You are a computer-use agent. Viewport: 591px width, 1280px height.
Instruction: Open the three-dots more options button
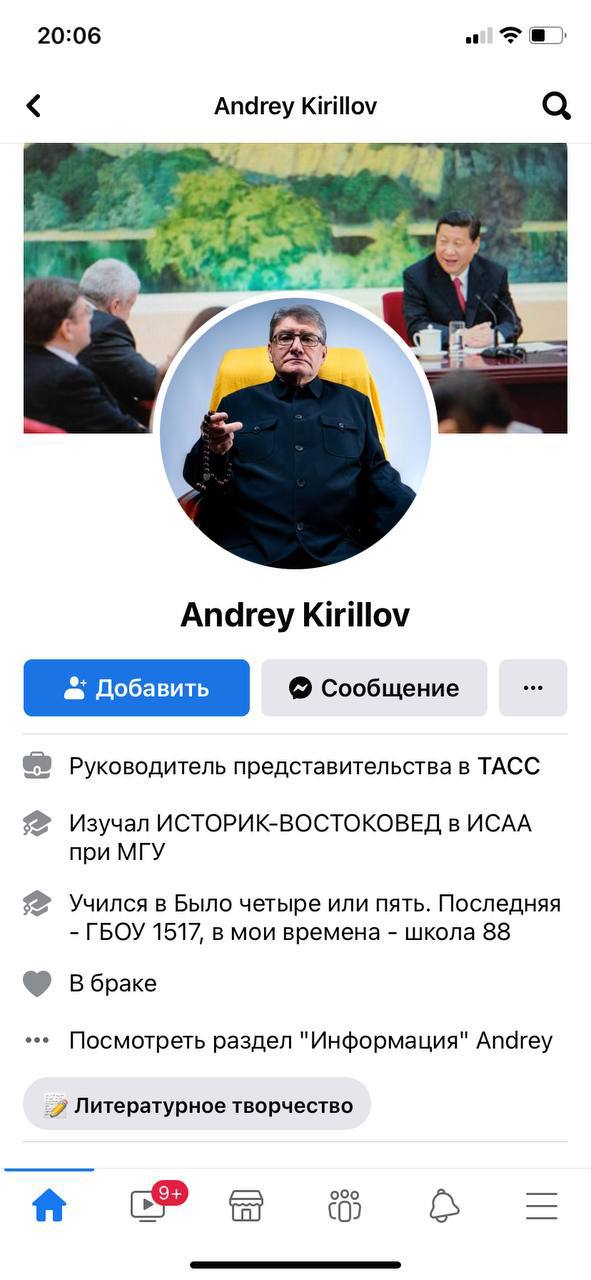pos(533,688)
